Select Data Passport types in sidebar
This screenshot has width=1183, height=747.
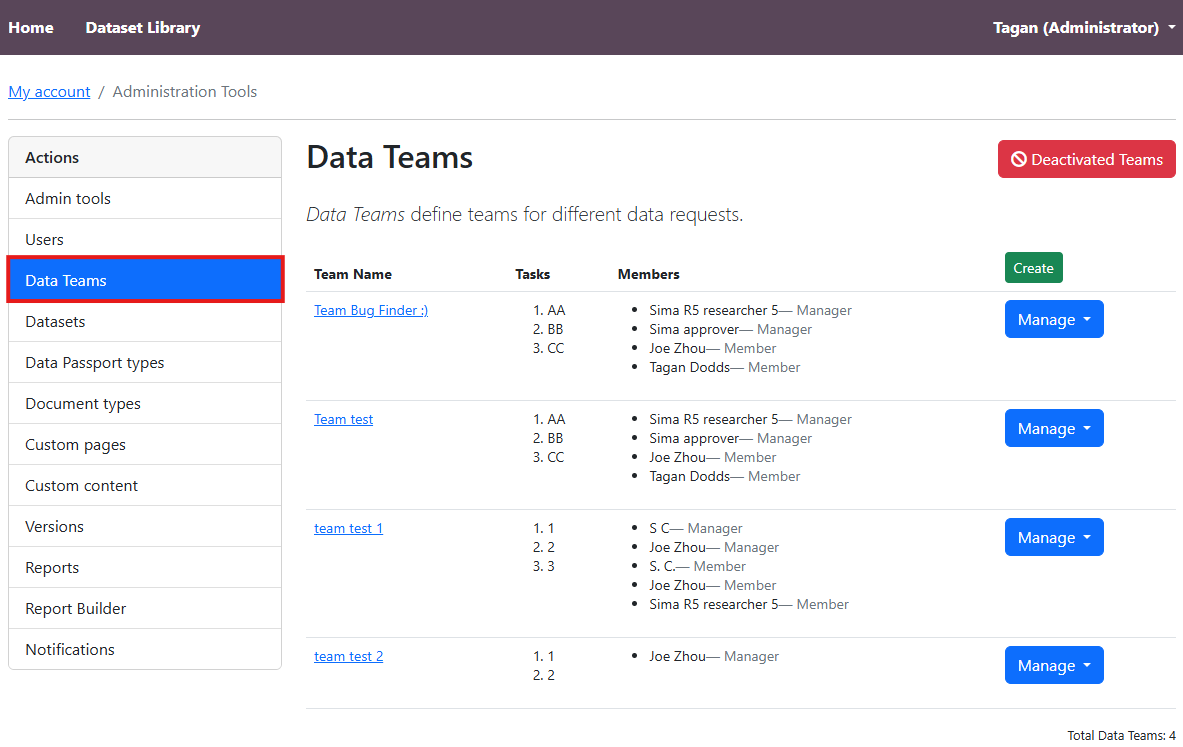coord(94,363)
